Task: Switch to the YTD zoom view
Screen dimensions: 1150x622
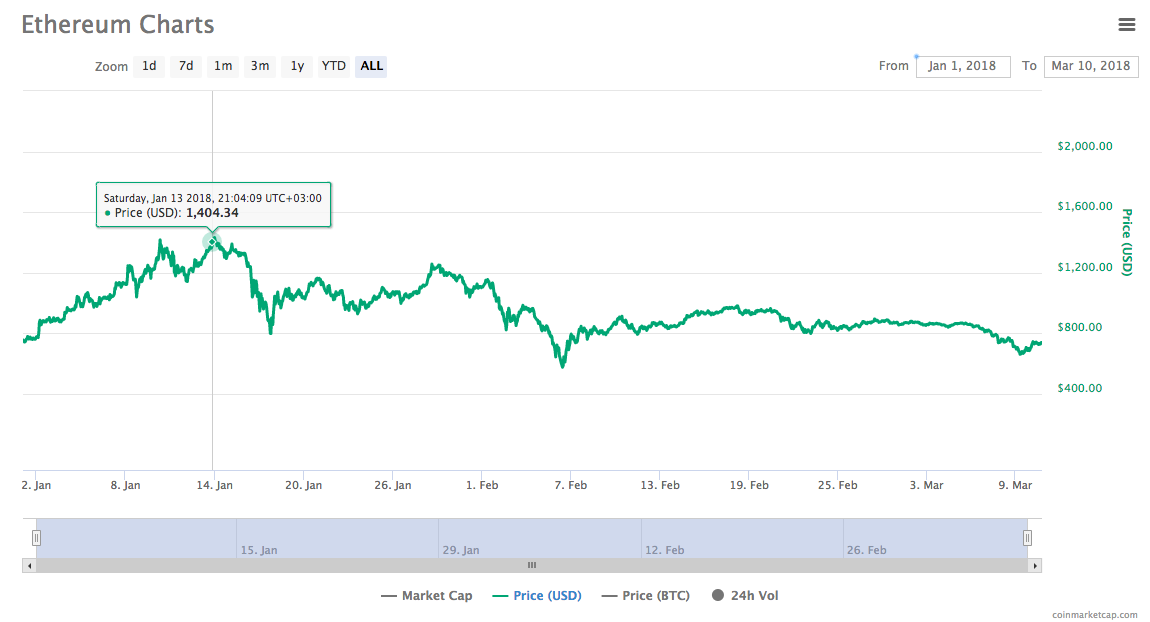Action: [333, 66]
